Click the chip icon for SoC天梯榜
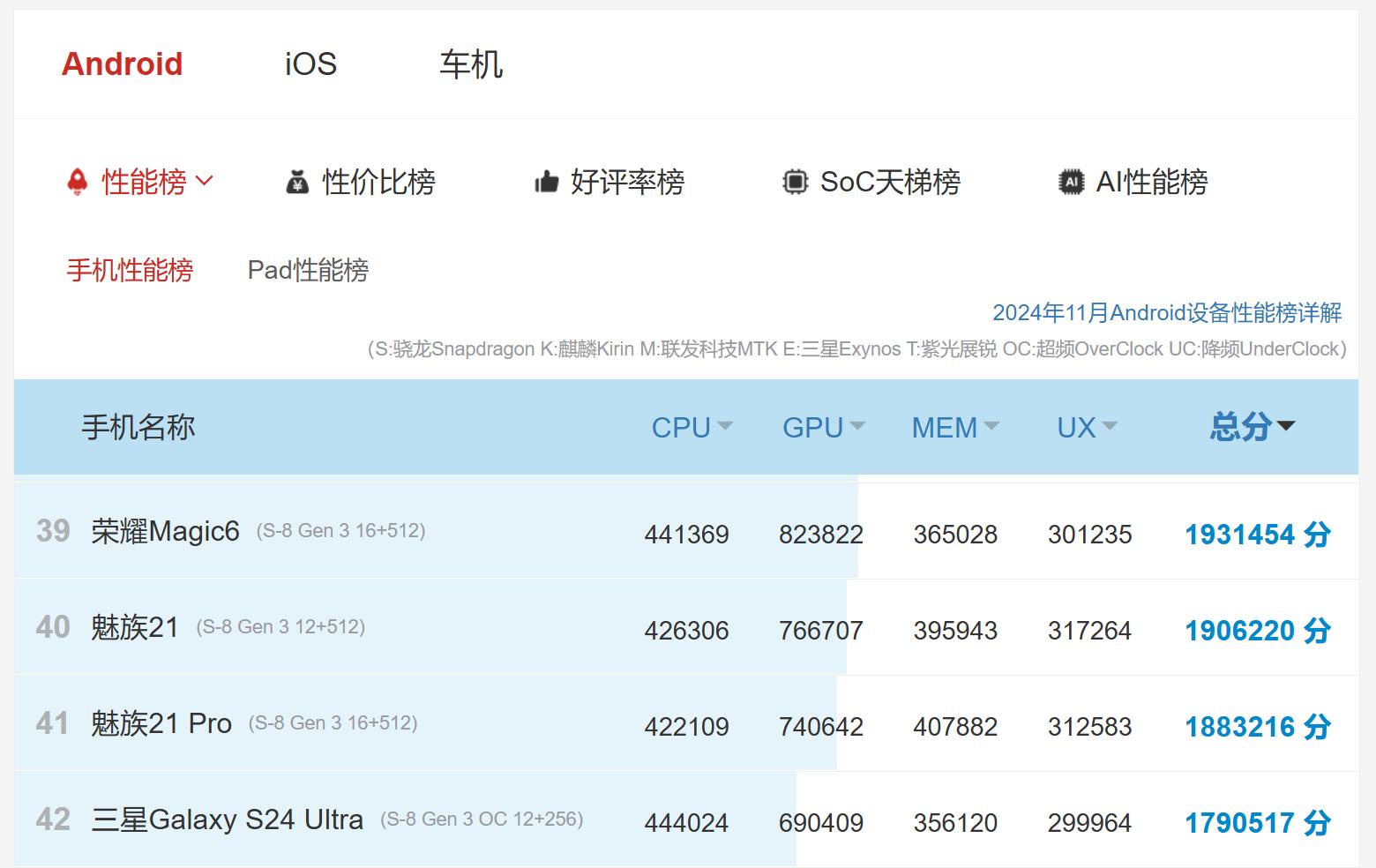The image size is (1376, 868). point(796,182)
